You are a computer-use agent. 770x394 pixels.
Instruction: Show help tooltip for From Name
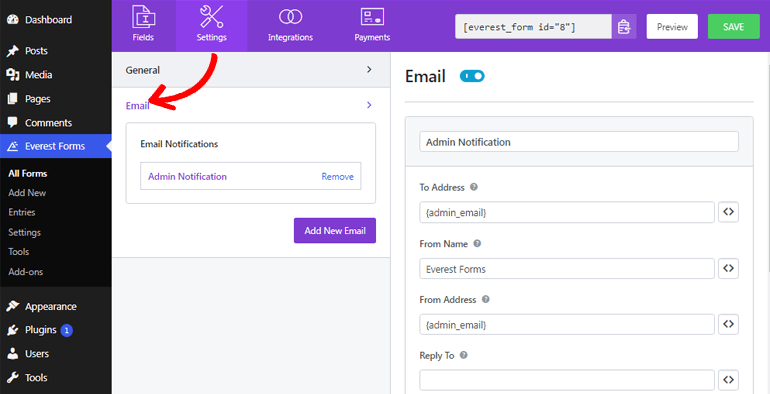tap(477, 243)
